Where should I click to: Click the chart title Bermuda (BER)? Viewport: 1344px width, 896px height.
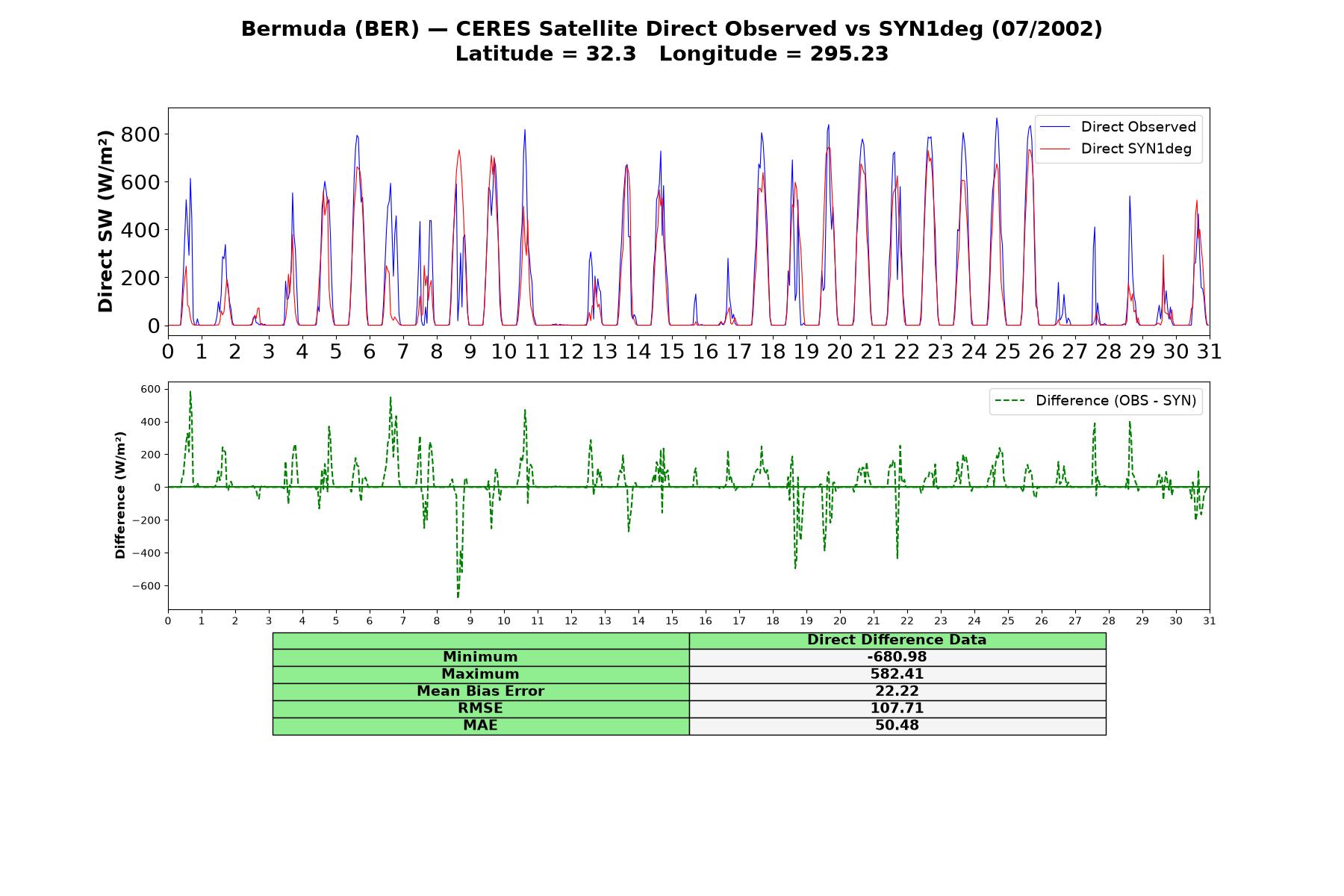pyautogui.click(x=330, y=29)
